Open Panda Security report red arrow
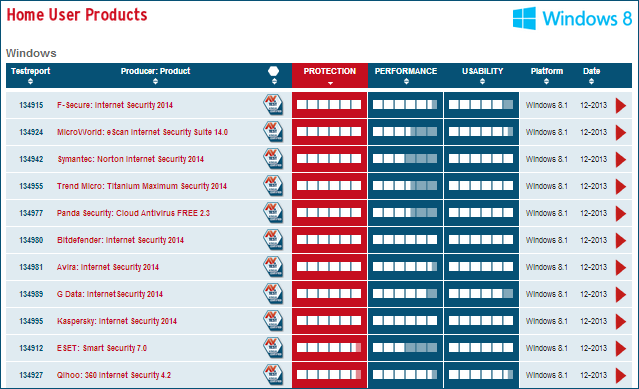The height and width of the screenshot is (389, 639). click(x=620, y=213)
